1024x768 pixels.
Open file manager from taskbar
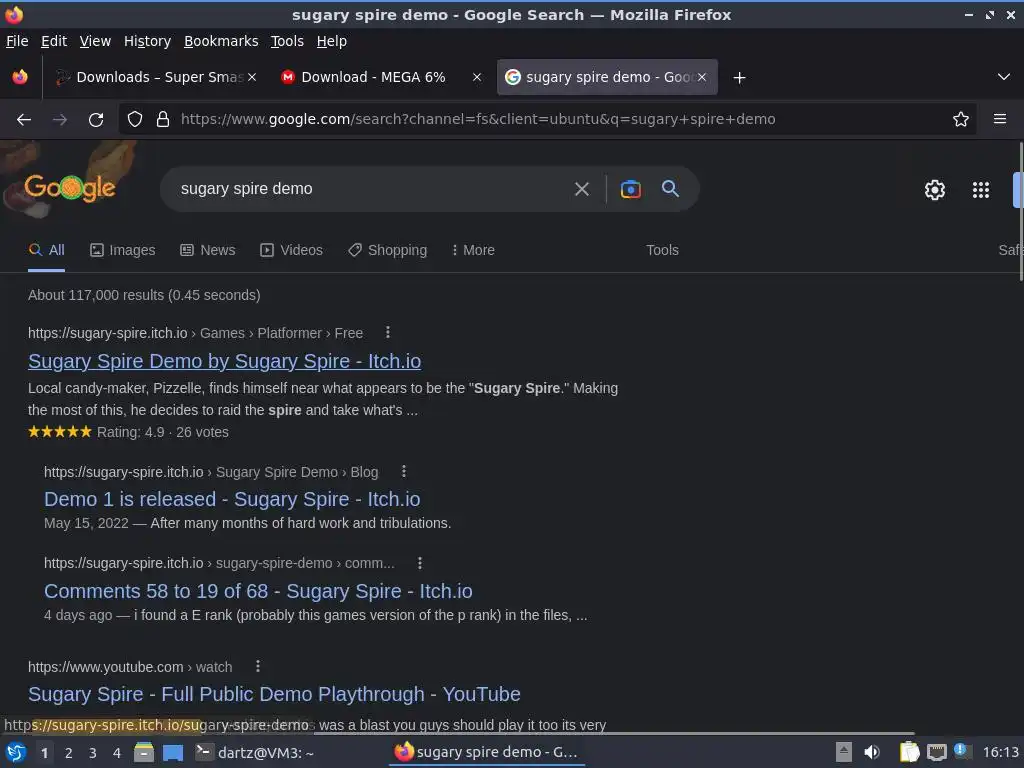[144, 752]
